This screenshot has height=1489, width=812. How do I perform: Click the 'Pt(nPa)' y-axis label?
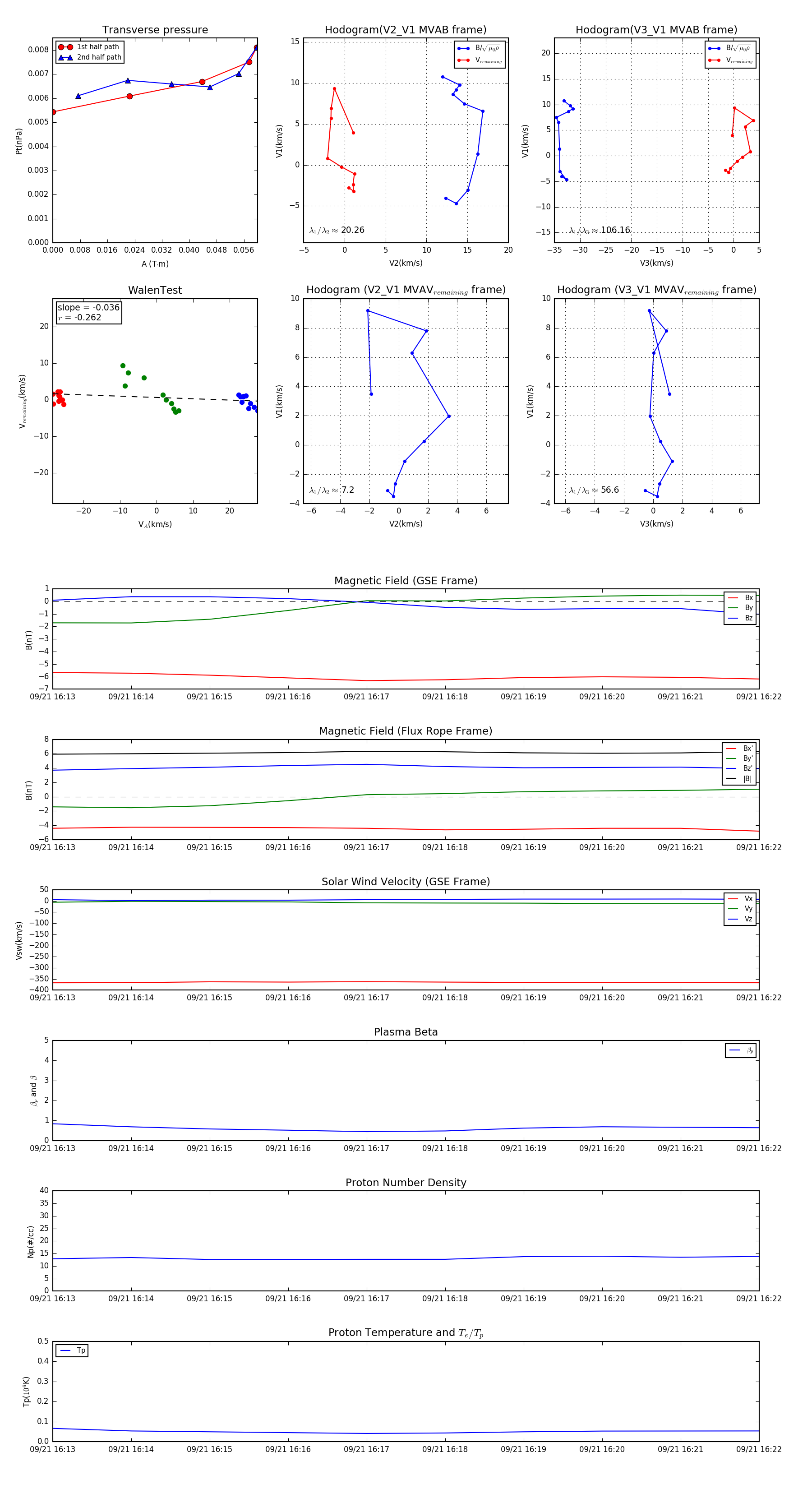click(x=18, y=141)
